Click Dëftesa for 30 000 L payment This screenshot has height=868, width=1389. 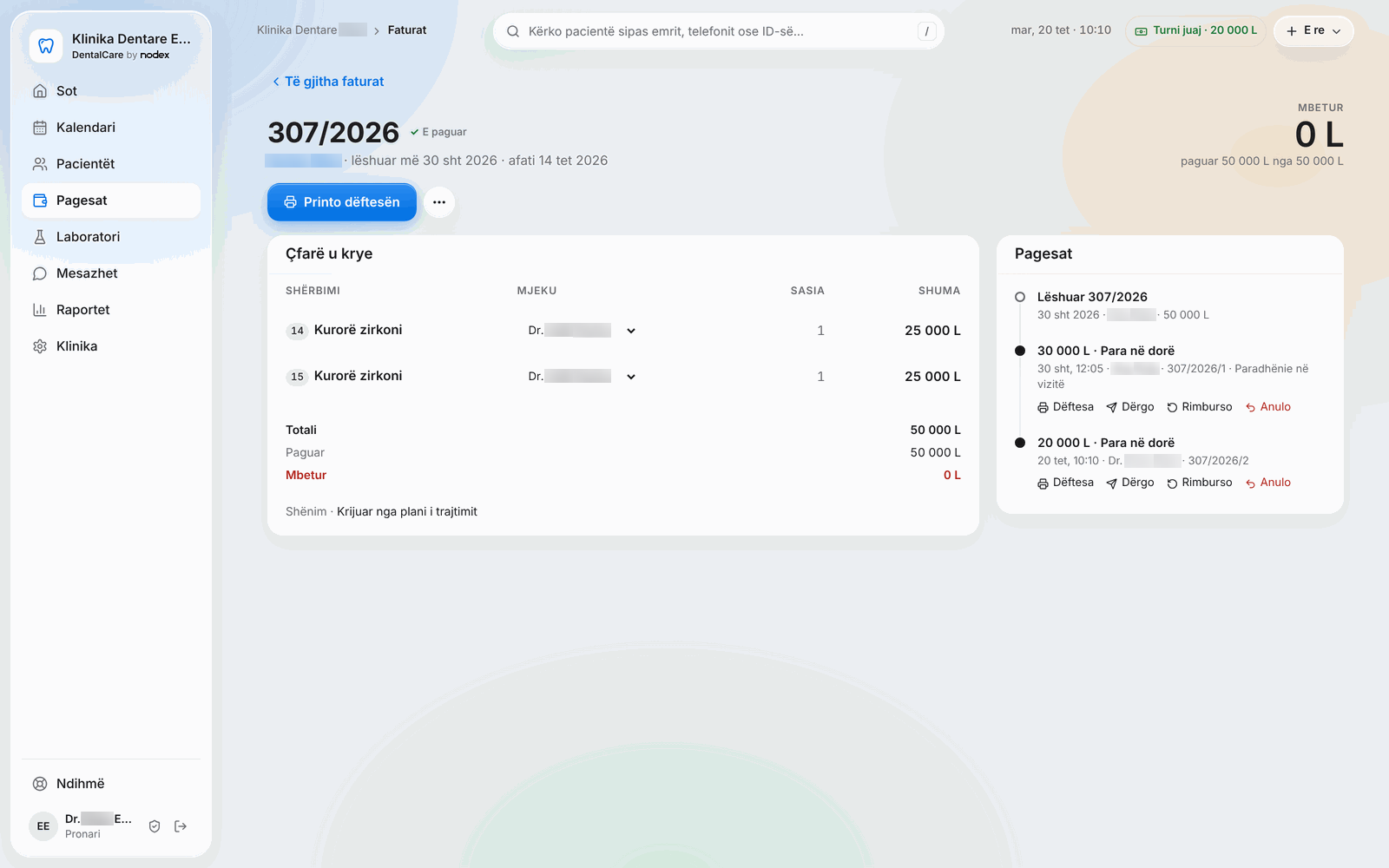point(1065,407)
